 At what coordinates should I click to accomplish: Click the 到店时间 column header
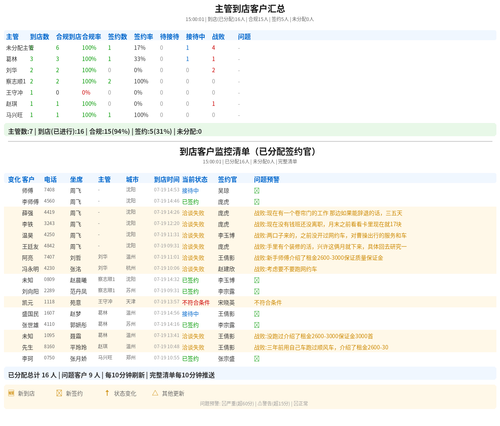(x=167, y=179)
